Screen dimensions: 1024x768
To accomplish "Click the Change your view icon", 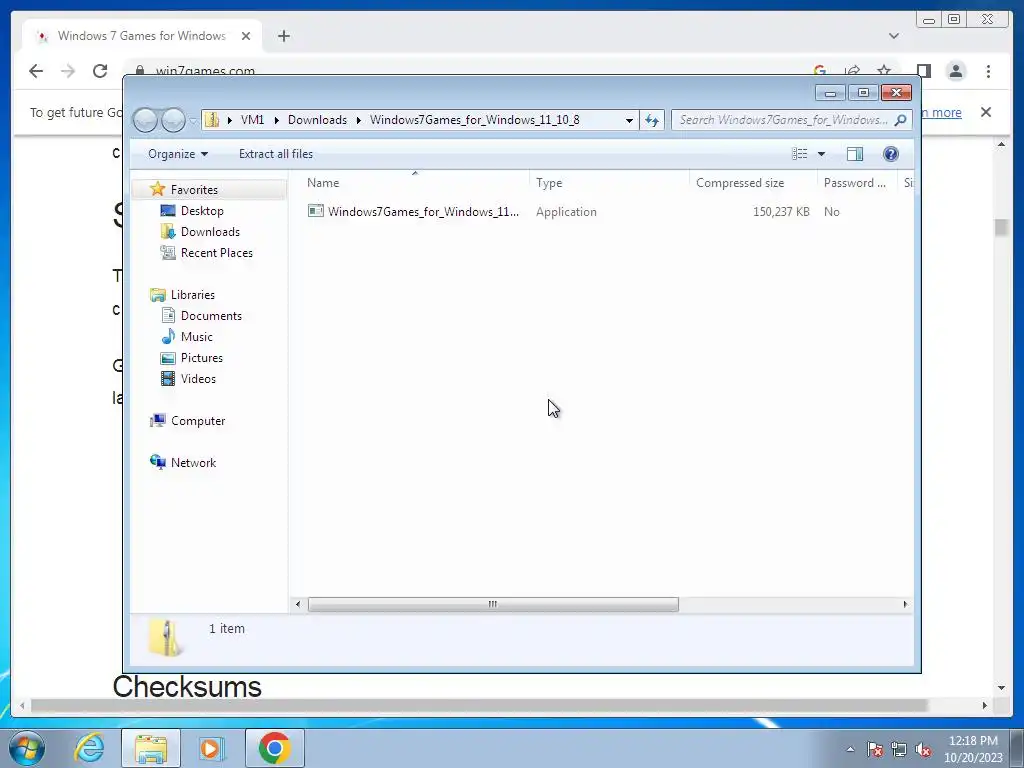I will coord(800,154).
